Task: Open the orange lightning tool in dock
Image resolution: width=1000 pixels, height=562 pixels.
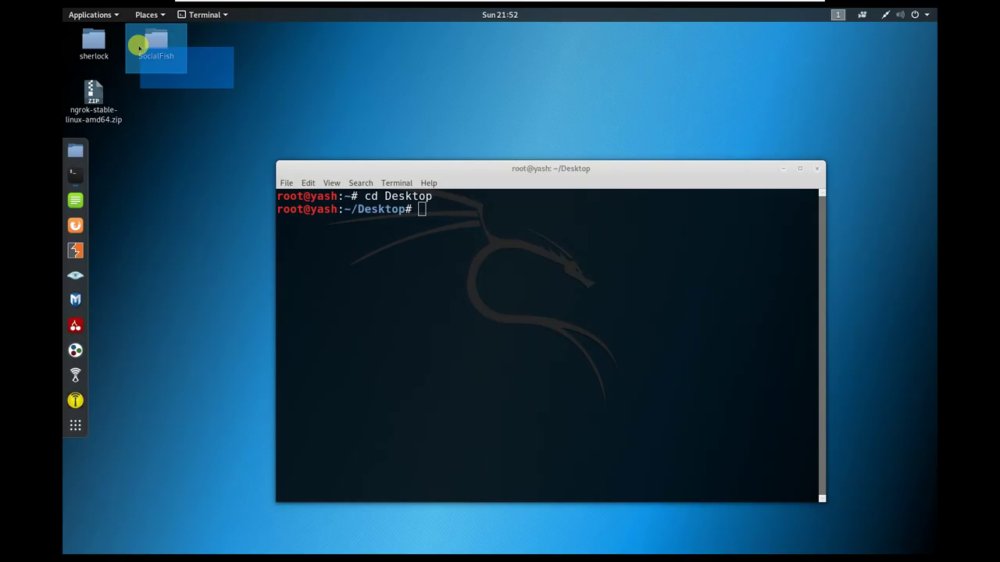Action: click(75, 250)
